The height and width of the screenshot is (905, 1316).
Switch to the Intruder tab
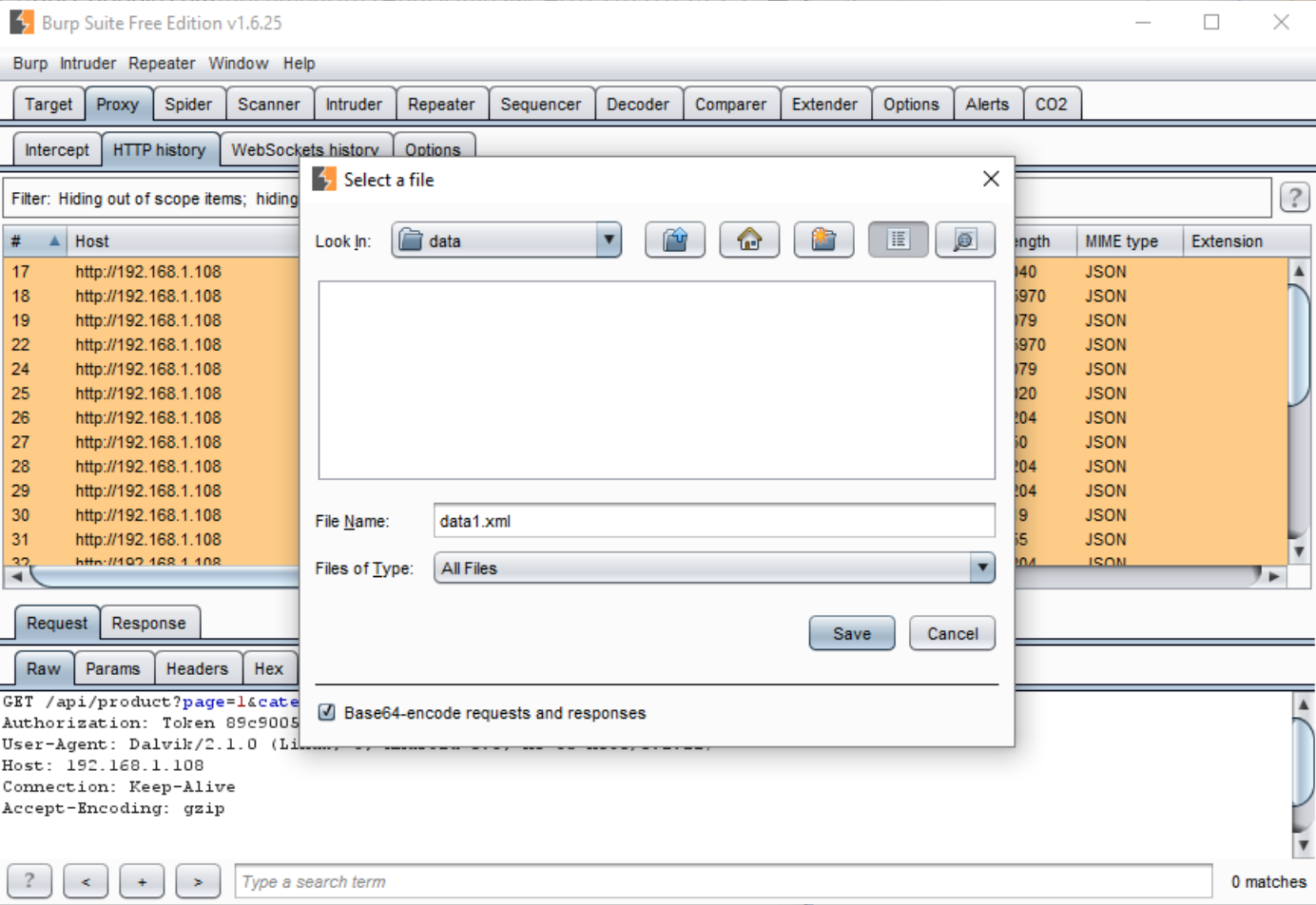point(354,105)
